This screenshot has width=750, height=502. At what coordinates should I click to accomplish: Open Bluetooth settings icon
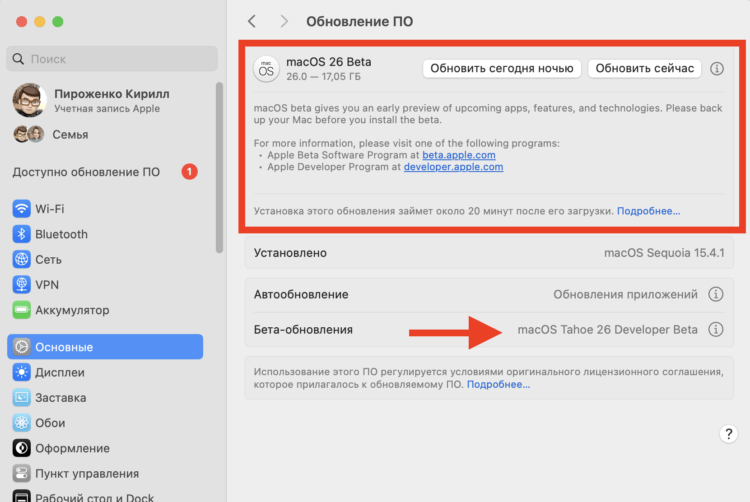22,234
